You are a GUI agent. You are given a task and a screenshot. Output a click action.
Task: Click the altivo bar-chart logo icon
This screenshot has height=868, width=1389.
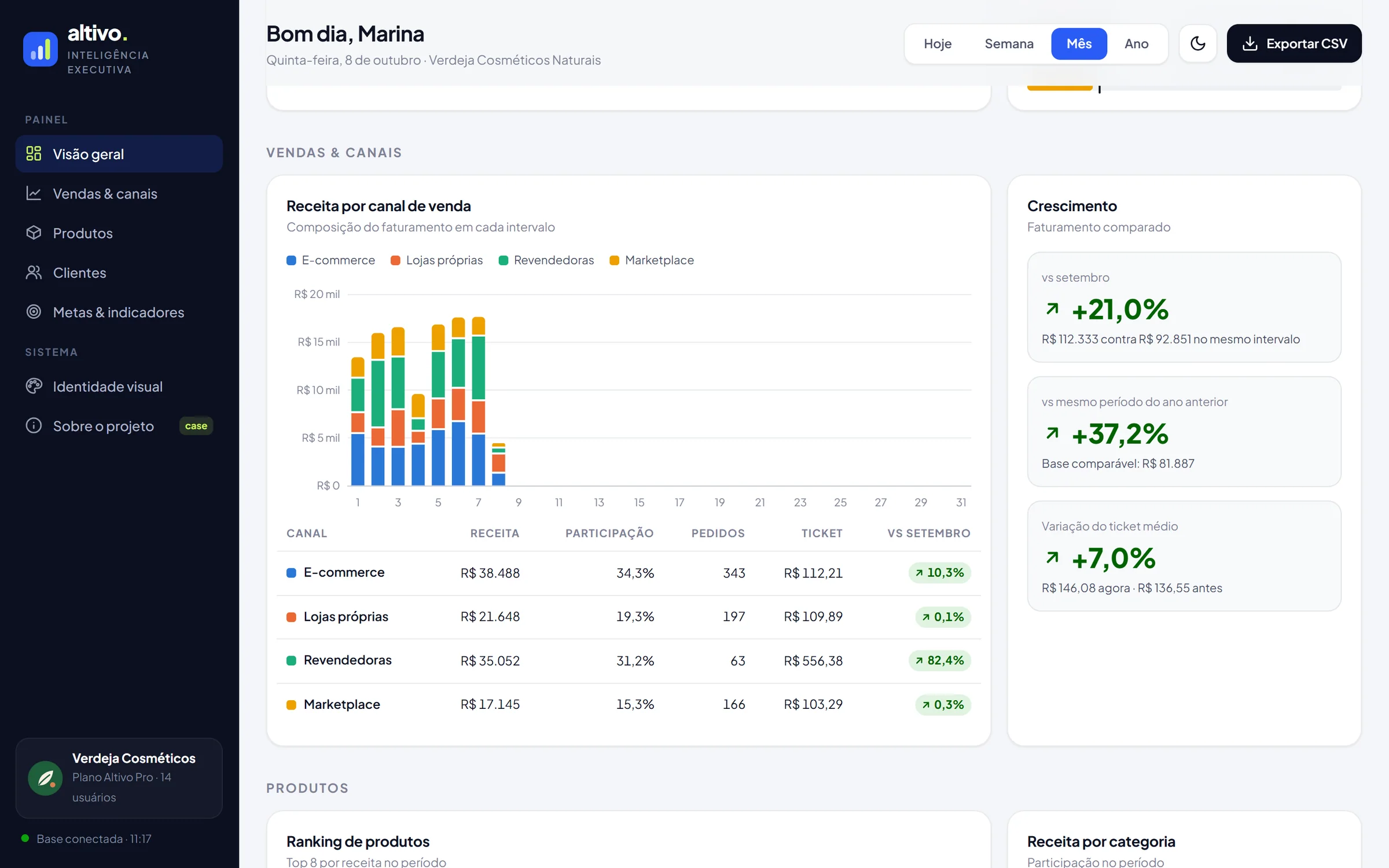41,49
